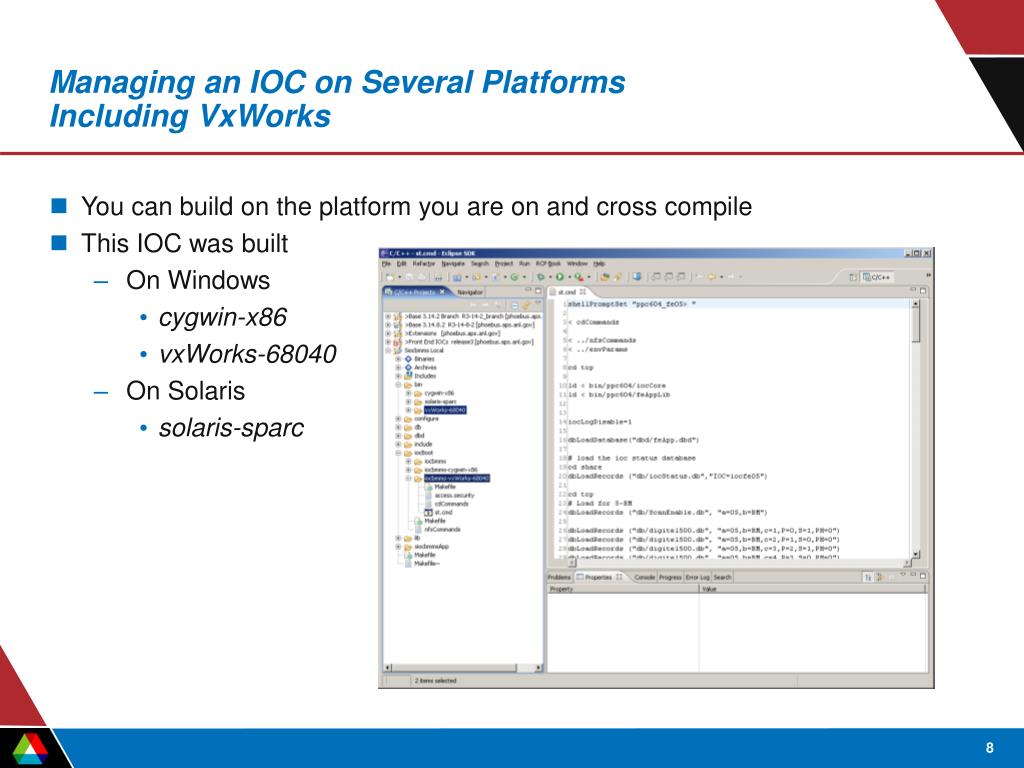Click Collapse All icon in C/C++ Projects view

click(515, 305)
